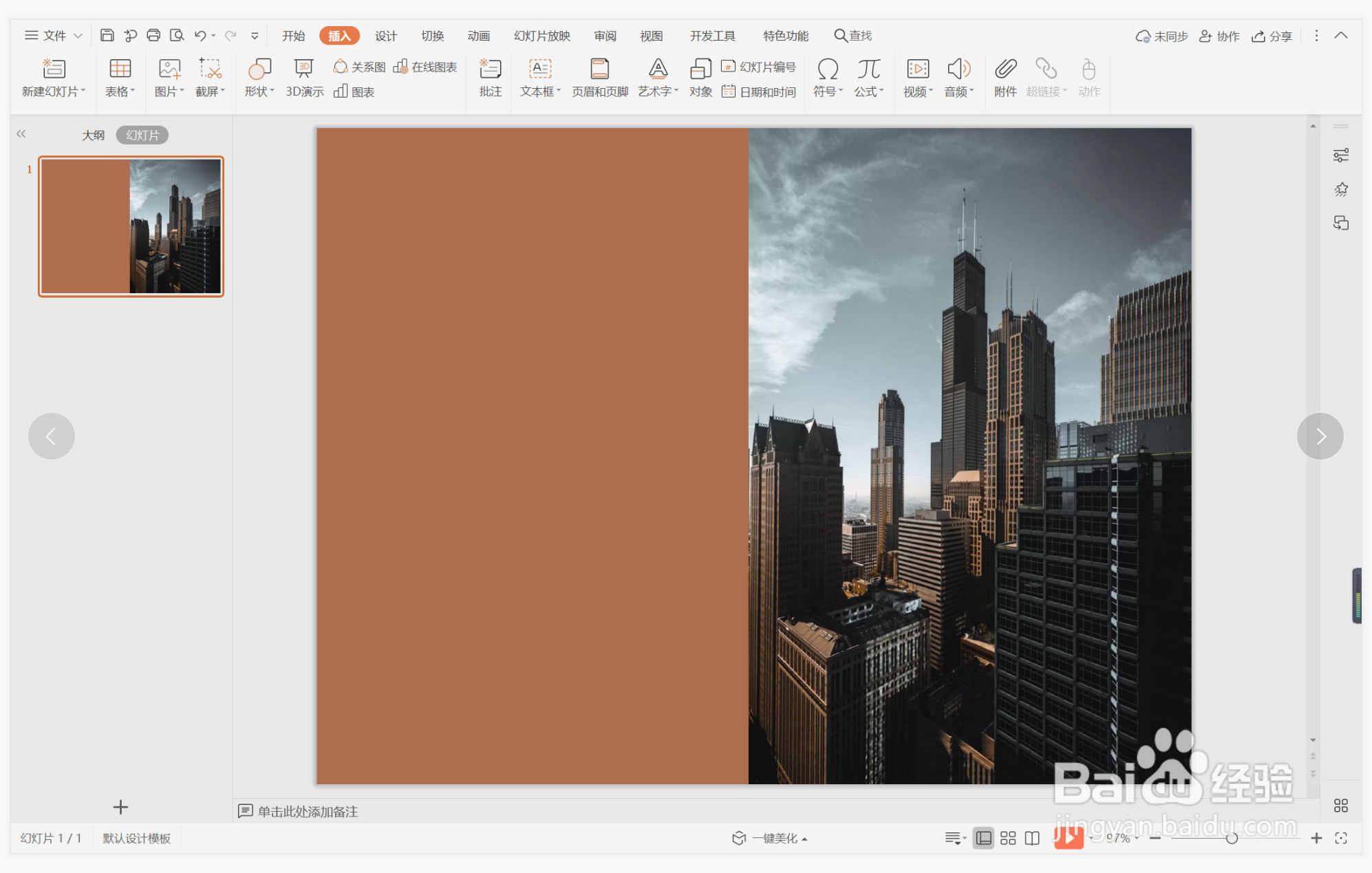Open 页眉和页脚 header and footer
This screenshot has width=1372, height=873.
(x=600, y=78)
